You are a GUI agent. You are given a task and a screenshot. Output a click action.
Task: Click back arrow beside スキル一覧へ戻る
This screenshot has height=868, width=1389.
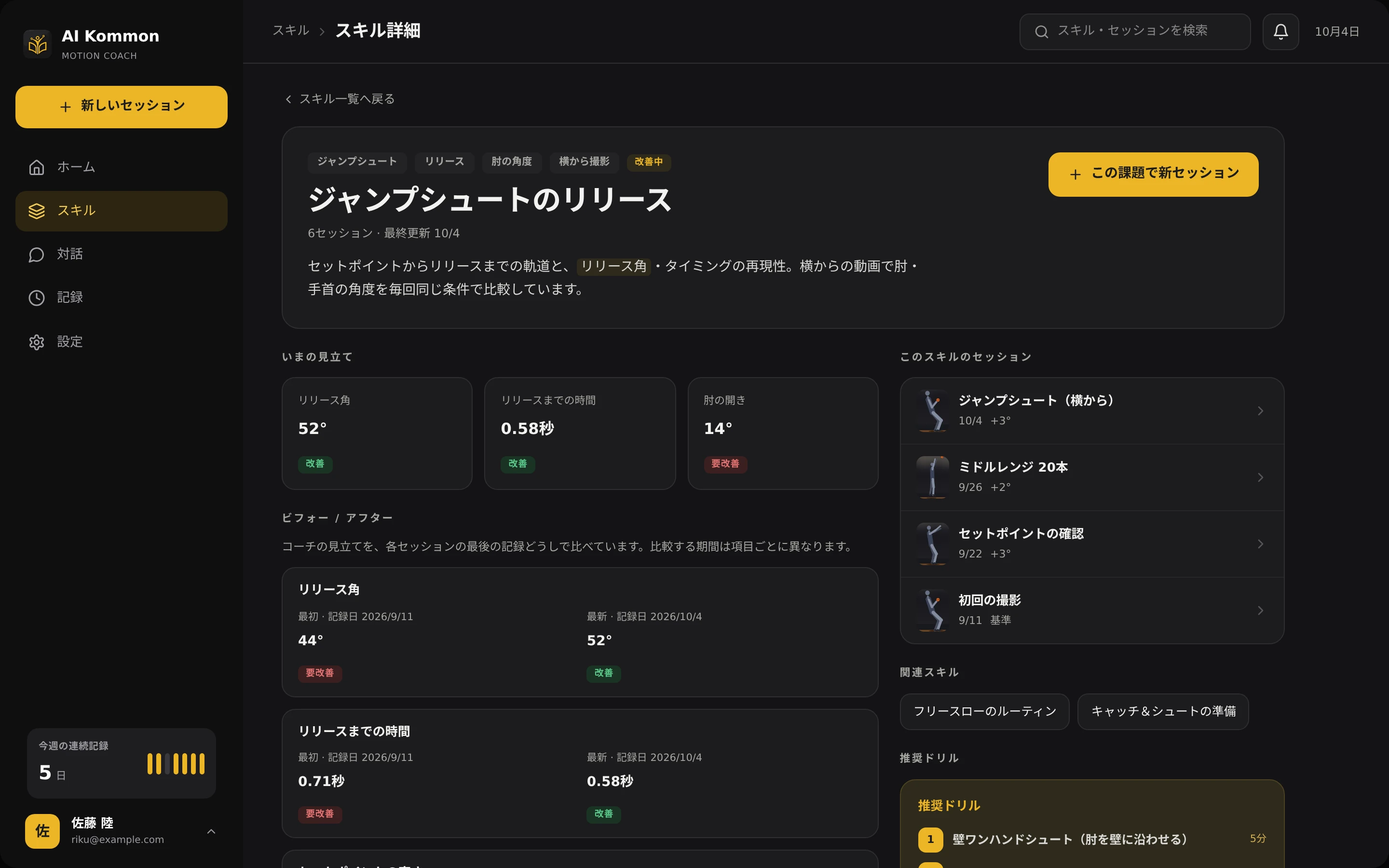pyautogui.click(x=288, y=99)
